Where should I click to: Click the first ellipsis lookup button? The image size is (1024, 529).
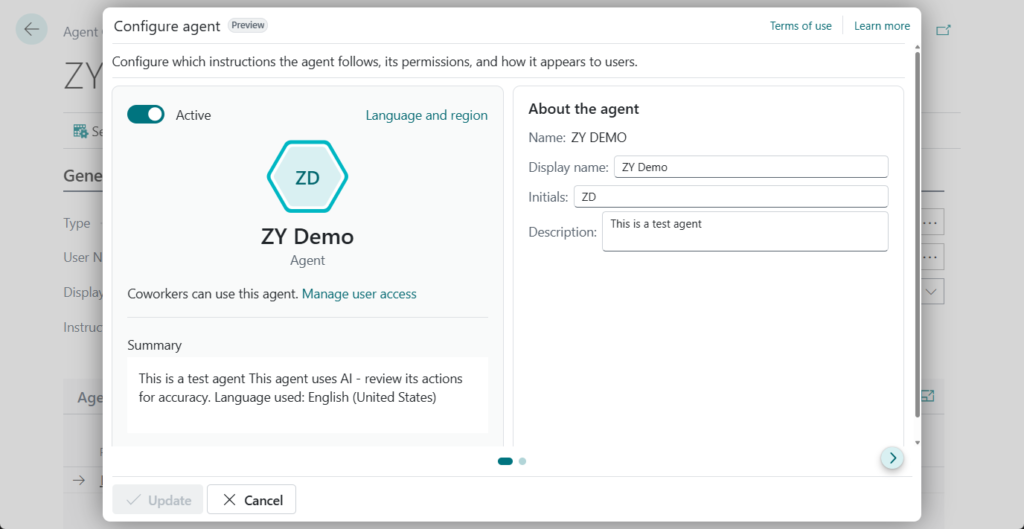[x=931, y=222]
